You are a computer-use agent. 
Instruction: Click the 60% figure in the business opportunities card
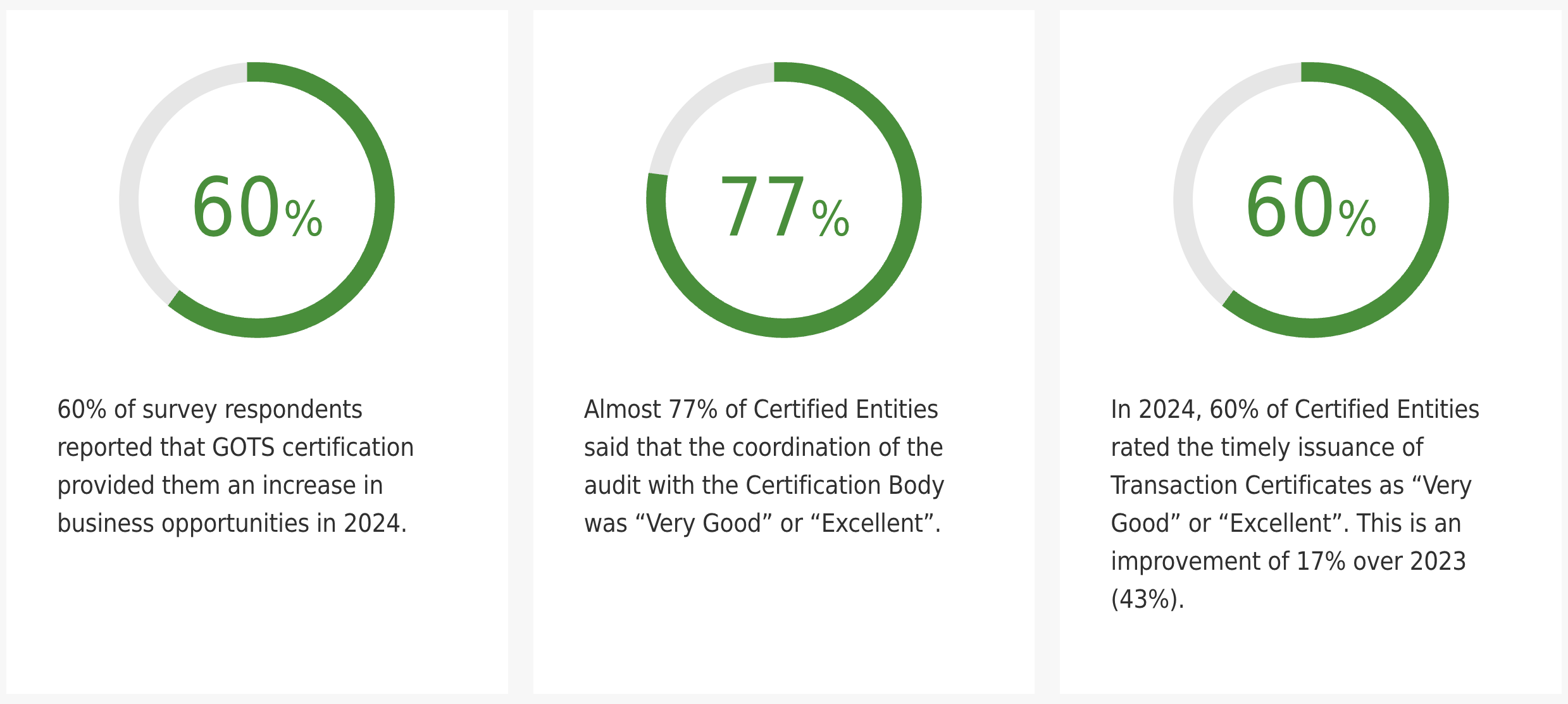click(256, 208)
